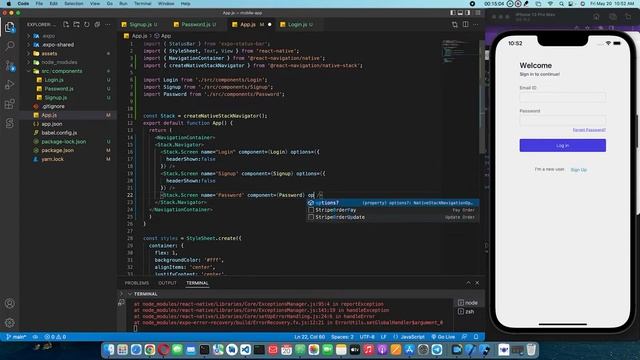Click Go Live in the status bar
640x360 pixels.
click(443, 337)
